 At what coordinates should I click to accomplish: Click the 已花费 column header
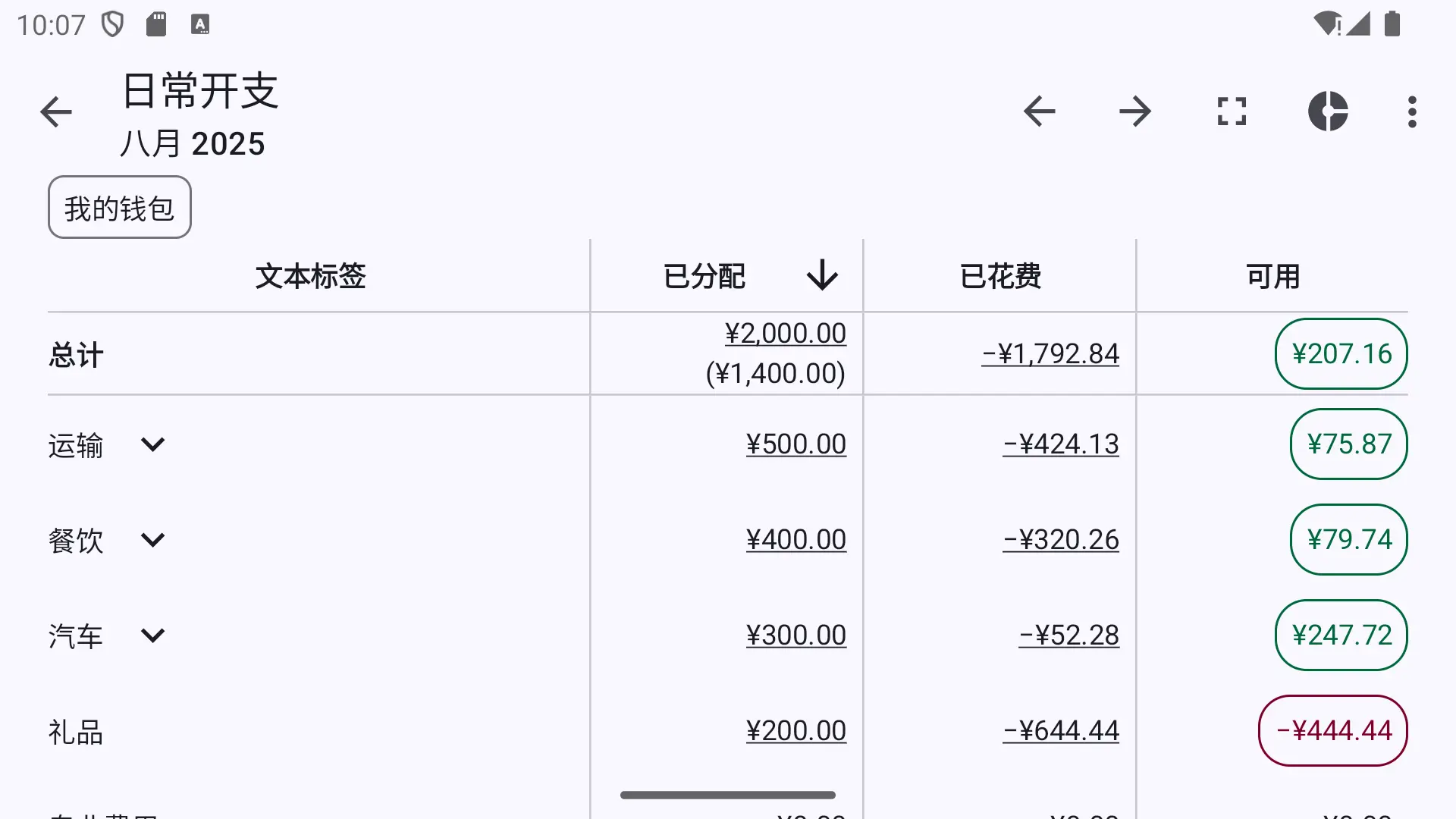click(1000, 276)
